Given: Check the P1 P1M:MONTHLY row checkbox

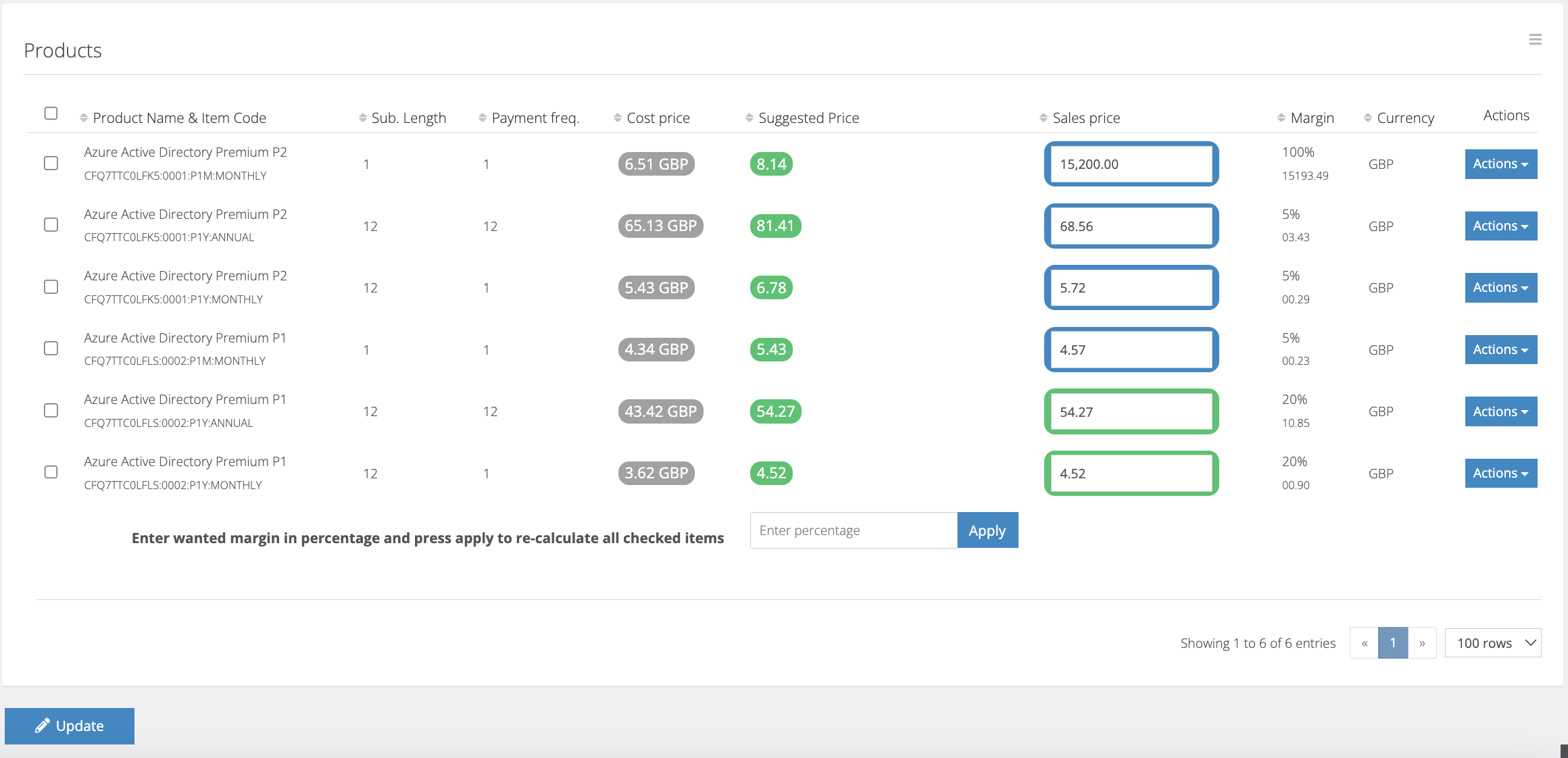Looking at the screenshot, I should coord(51,348).
